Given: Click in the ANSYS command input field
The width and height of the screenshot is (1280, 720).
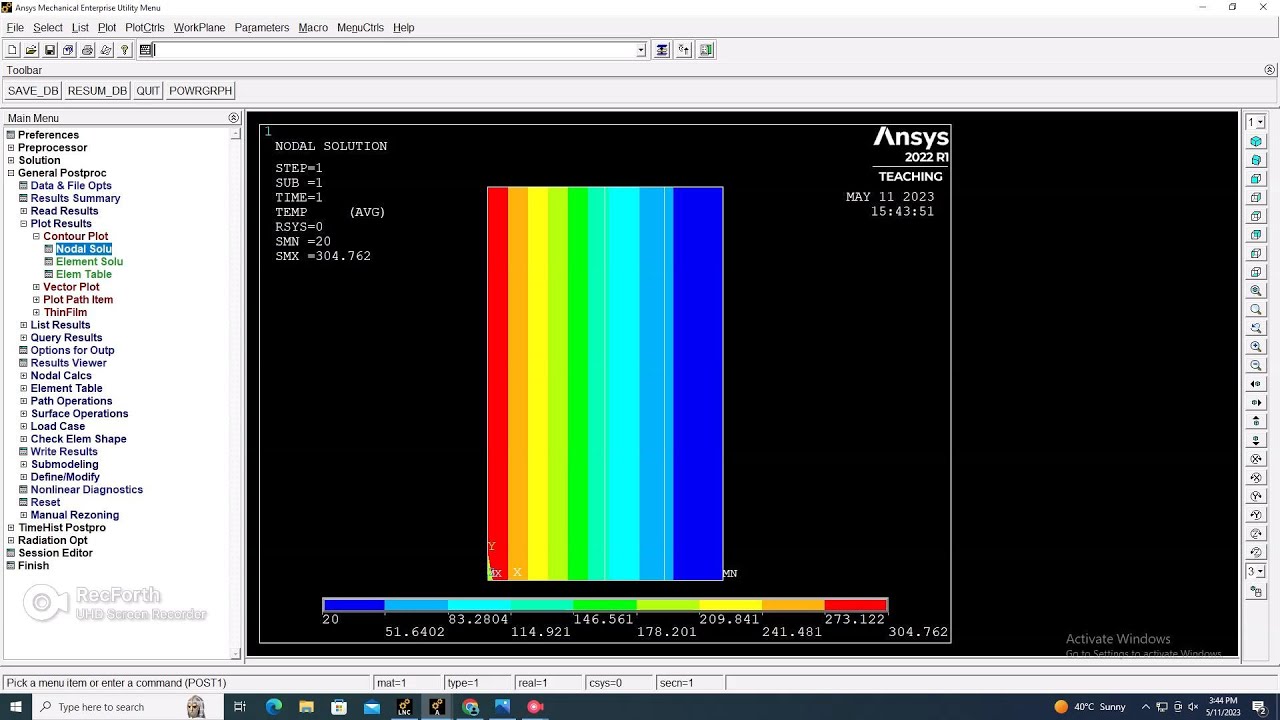Looking at the screenshot, I should pyautogui.click(x=395, y=50).
